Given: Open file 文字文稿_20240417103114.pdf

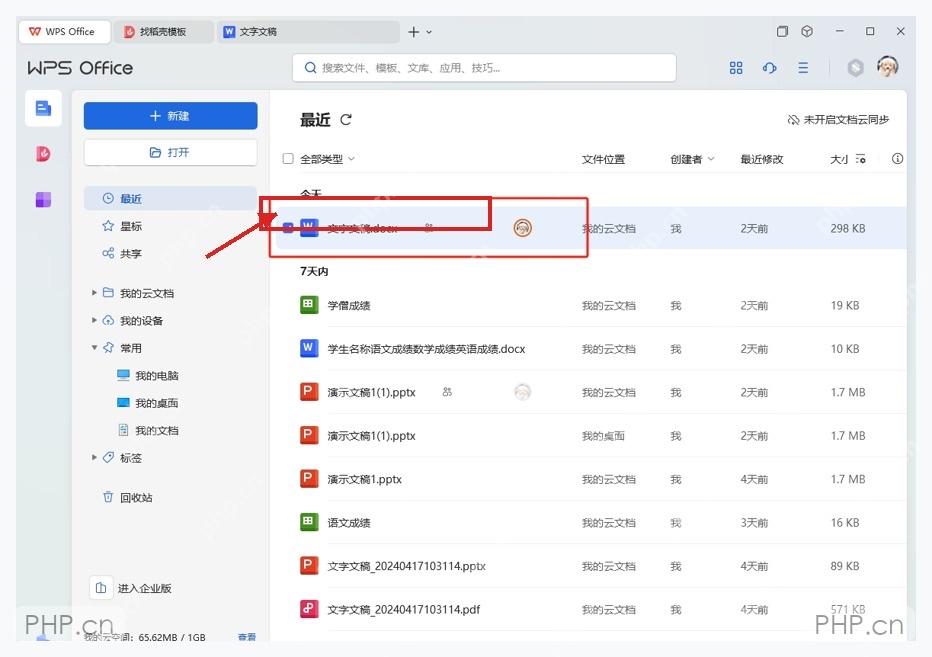Looking at the screenshot, I should [404, 609].
